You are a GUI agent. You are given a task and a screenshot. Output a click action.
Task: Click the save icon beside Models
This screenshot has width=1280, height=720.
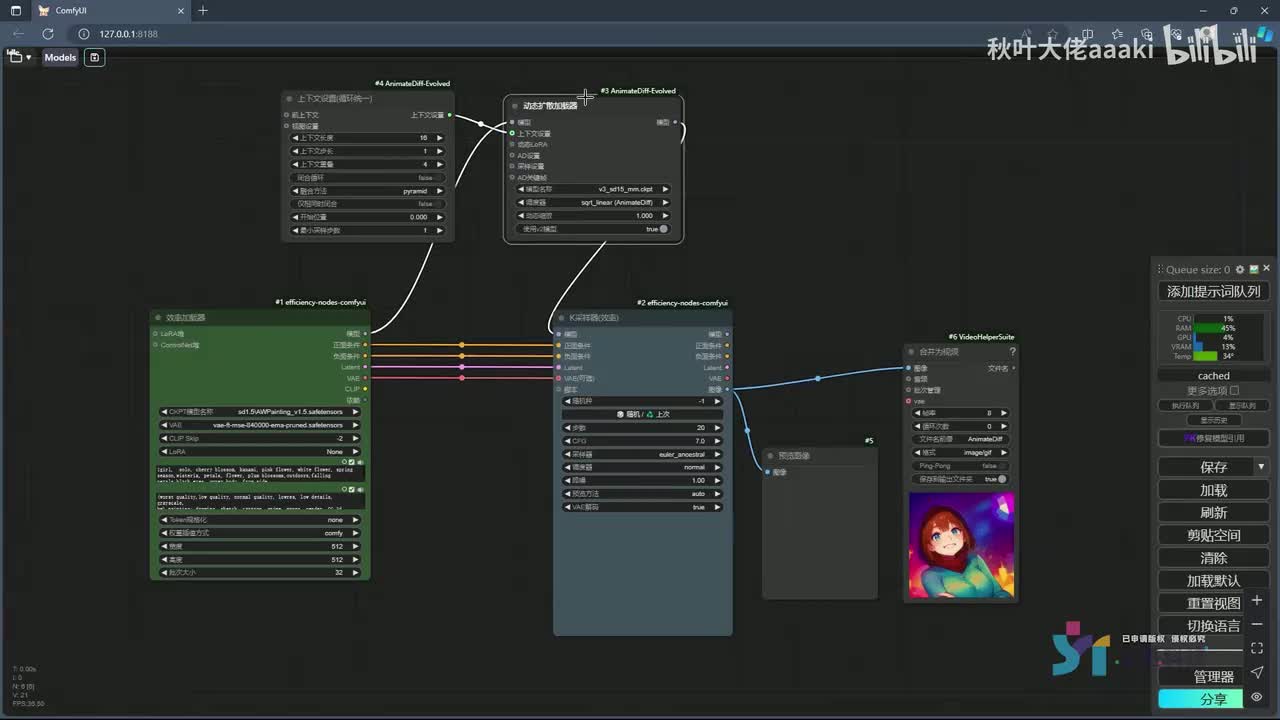point(95,57)
